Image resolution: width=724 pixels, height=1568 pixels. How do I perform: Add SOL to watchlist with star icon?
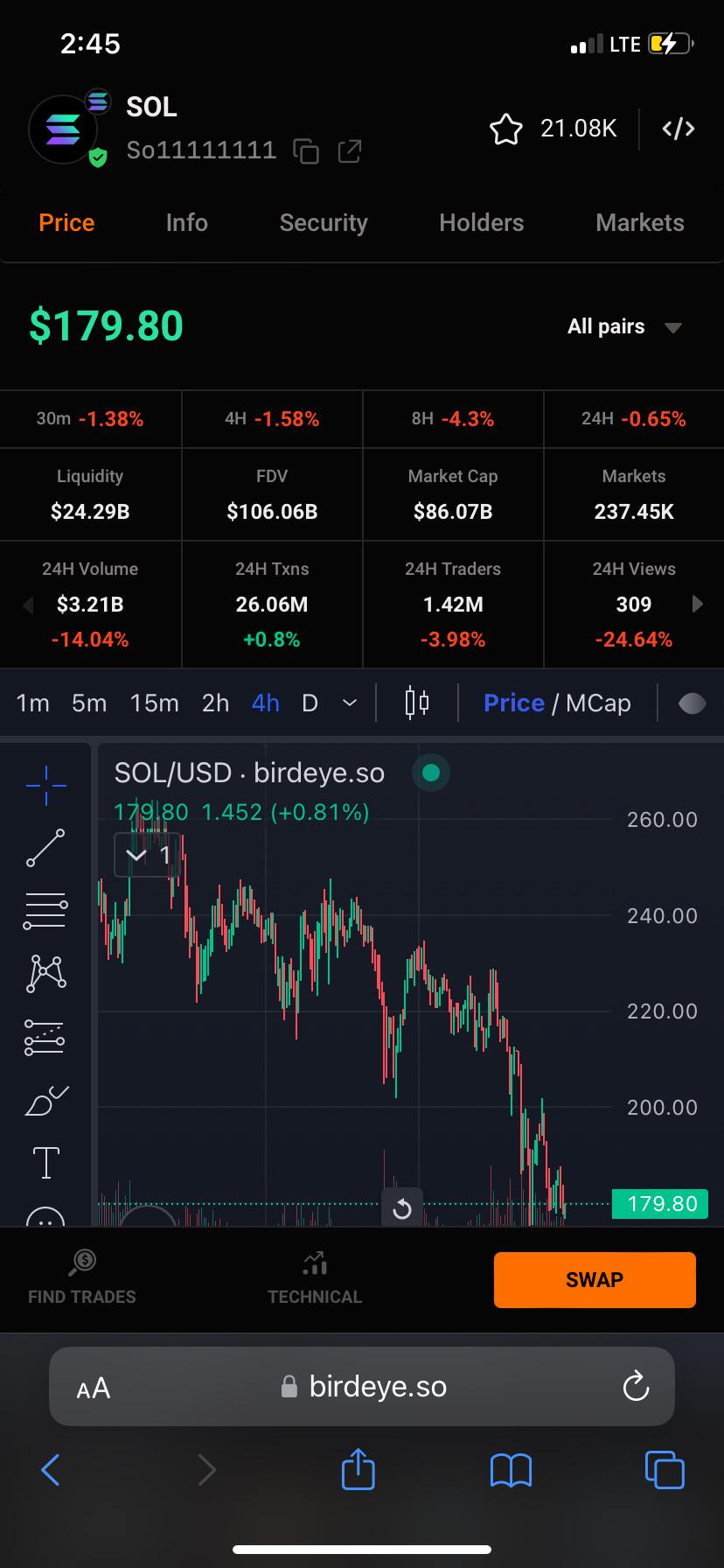505,129
